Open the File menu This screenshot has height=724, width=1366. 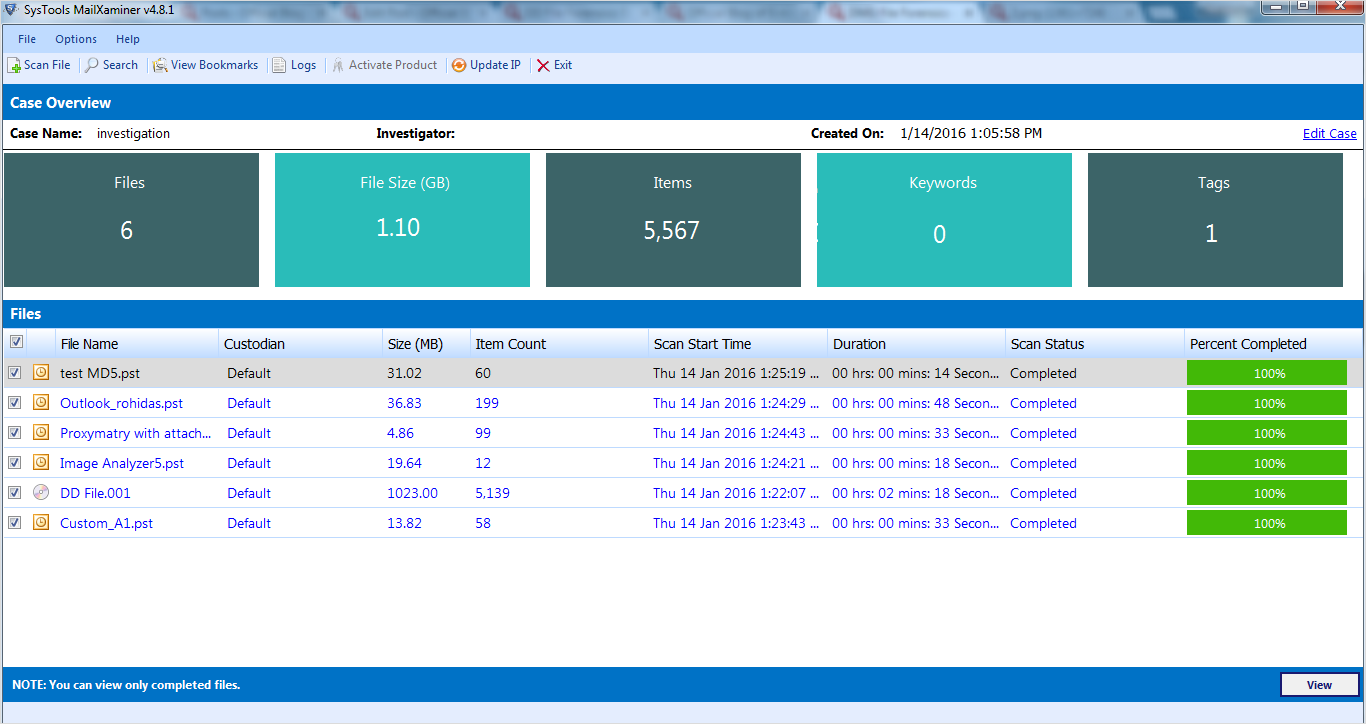point(27,39)
